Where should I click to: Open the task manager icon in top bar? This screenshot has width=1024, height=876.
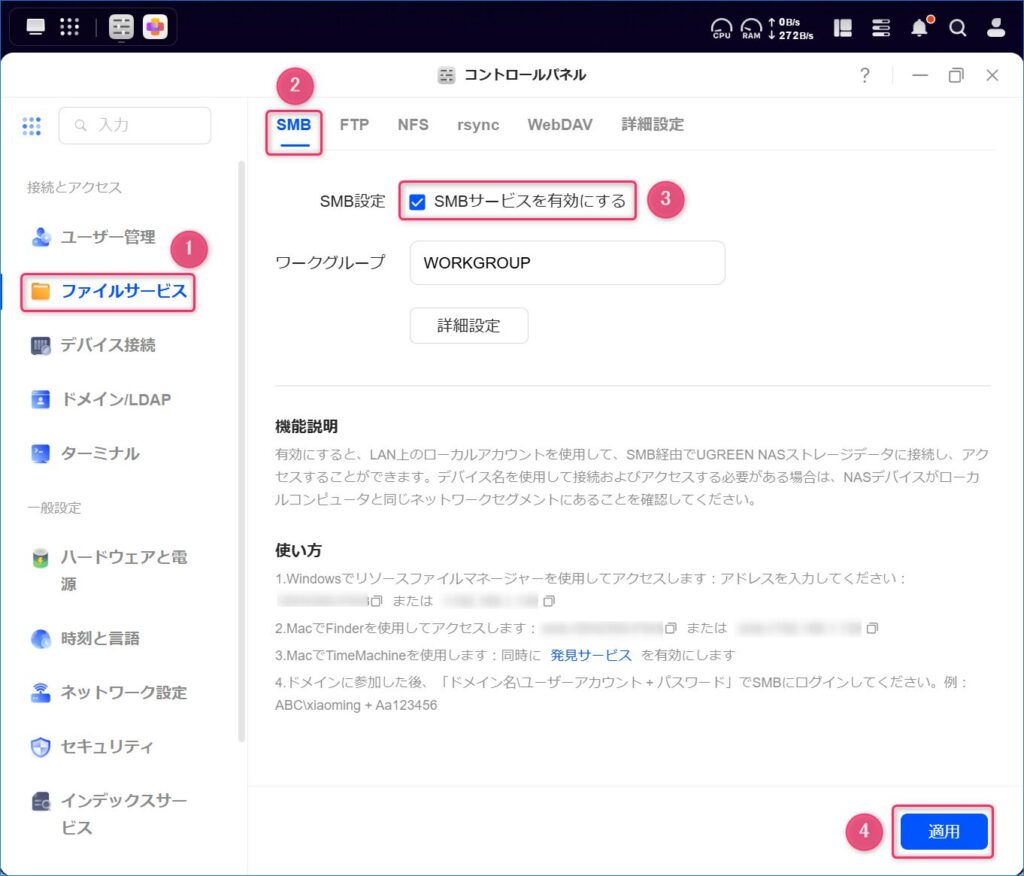[881, 28]
